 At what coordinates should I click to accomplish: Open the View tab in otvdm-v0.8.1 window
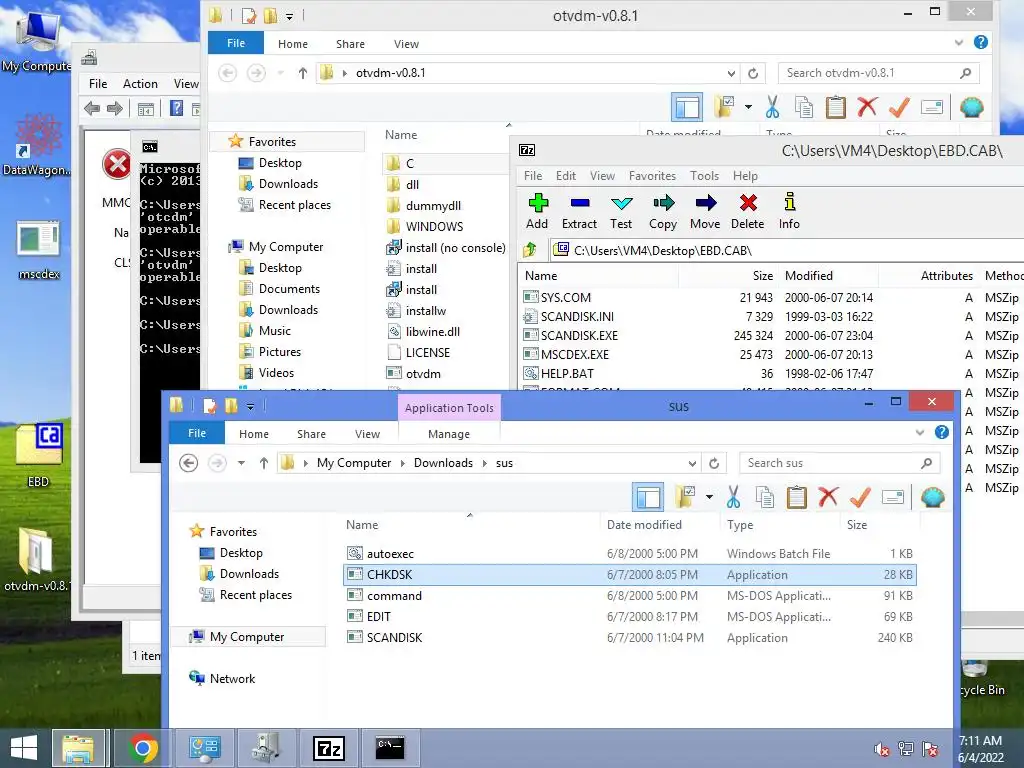point(406,44)
